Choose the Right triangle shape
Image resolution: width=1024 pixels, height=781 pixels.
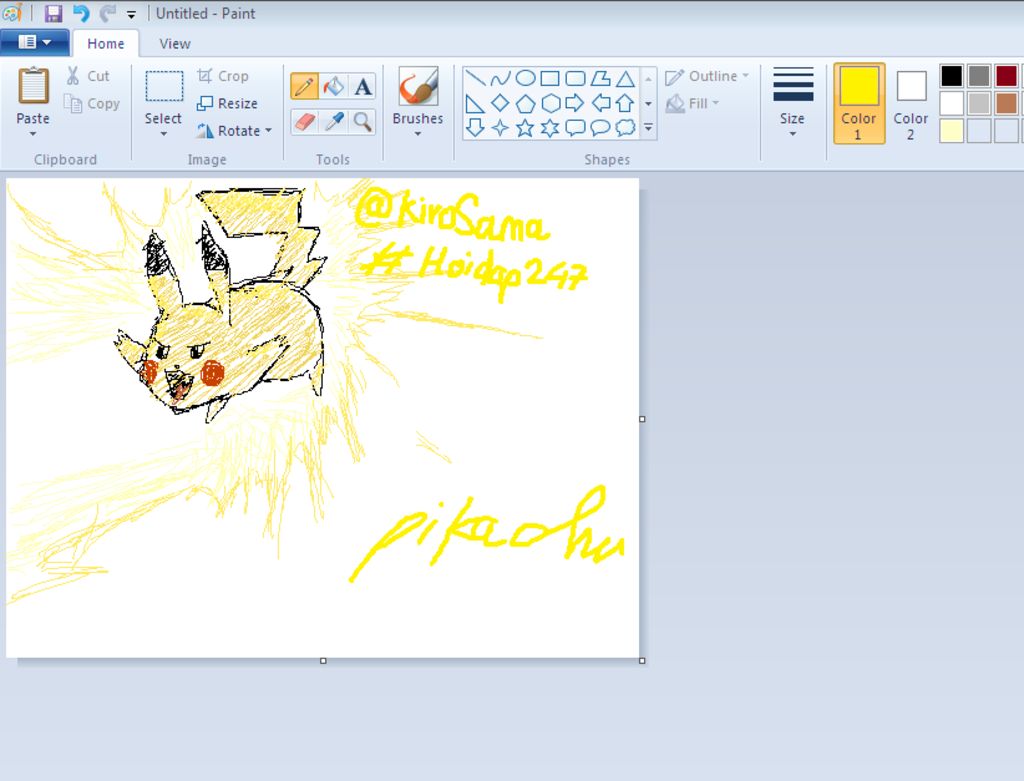coord(475,103)
